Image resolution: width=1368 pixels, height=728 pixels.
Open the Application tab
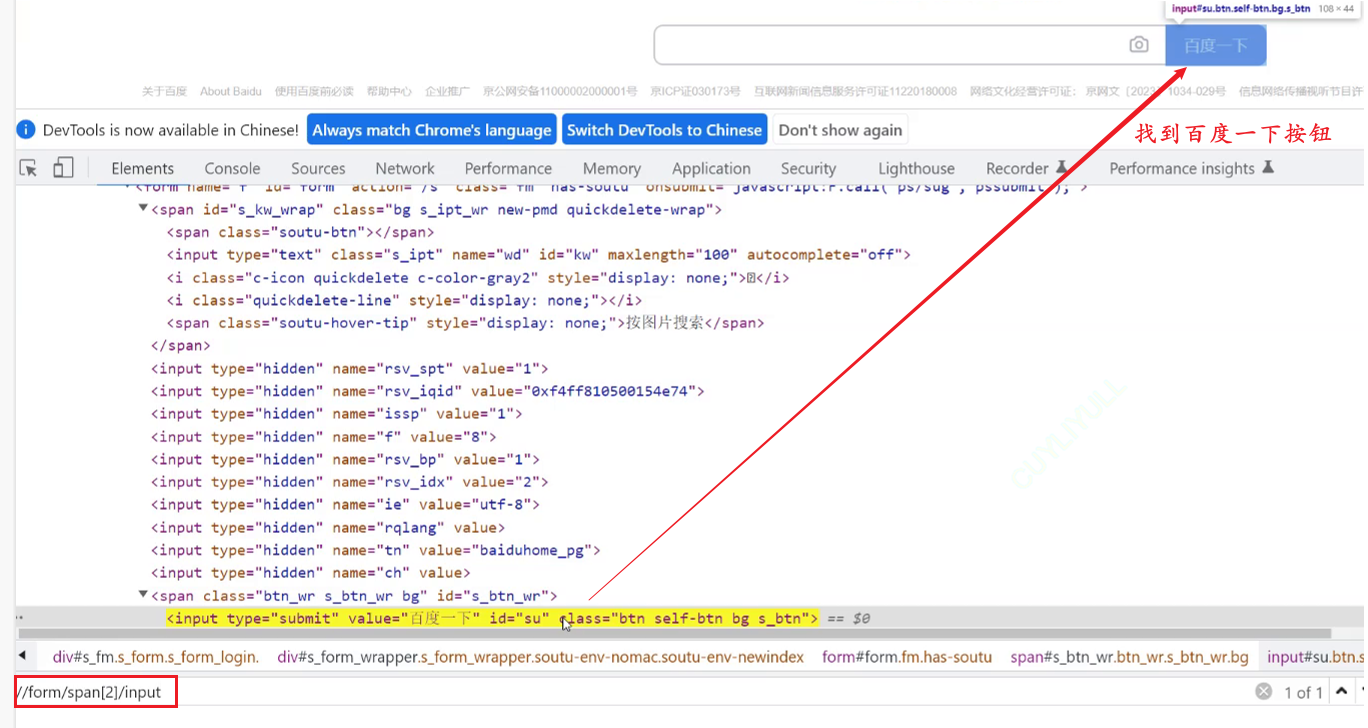coord(711,168)
